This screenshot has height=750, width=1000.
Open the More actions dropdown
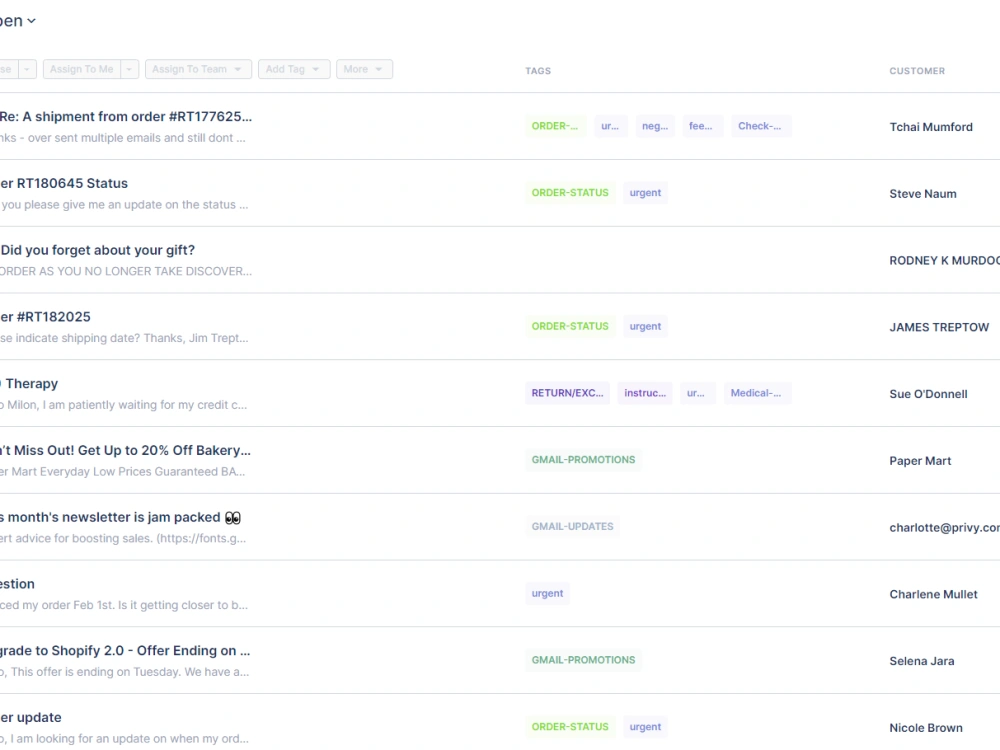coord(364,69)
